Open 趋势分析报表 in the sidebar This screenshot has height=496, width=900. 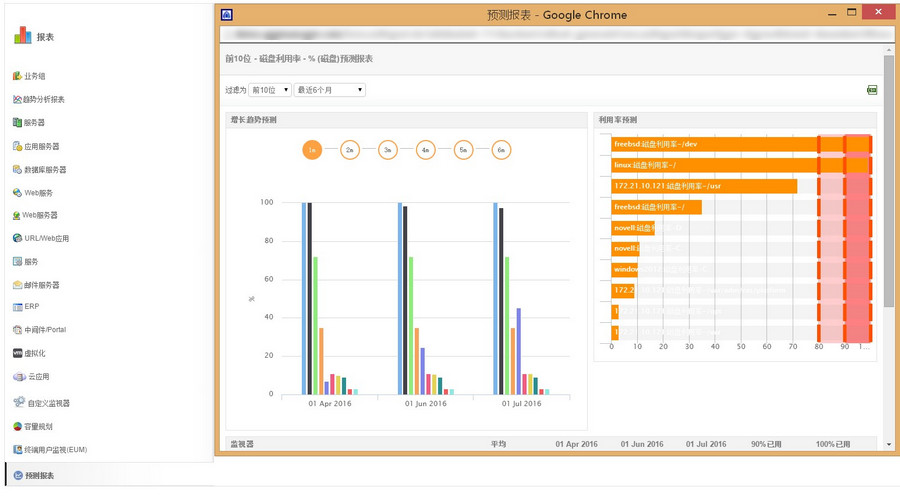[44, 99]
